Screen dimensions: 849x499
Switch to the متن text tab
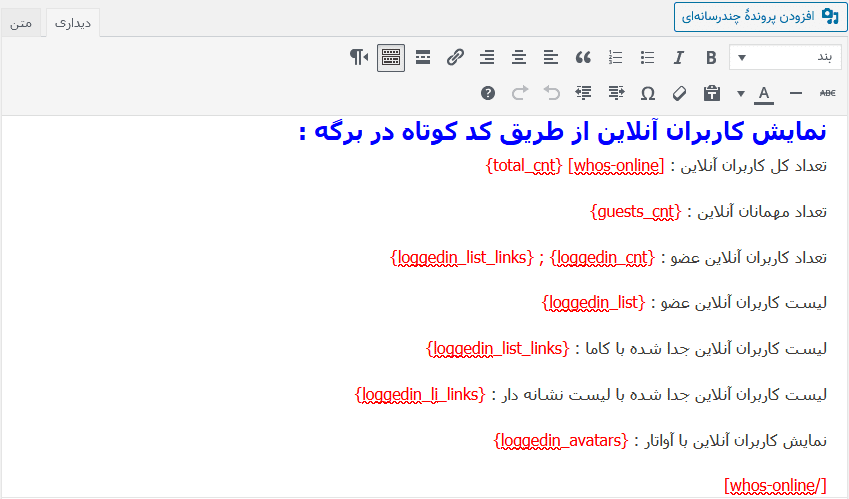pyautogui.click(x=21, y=23)
